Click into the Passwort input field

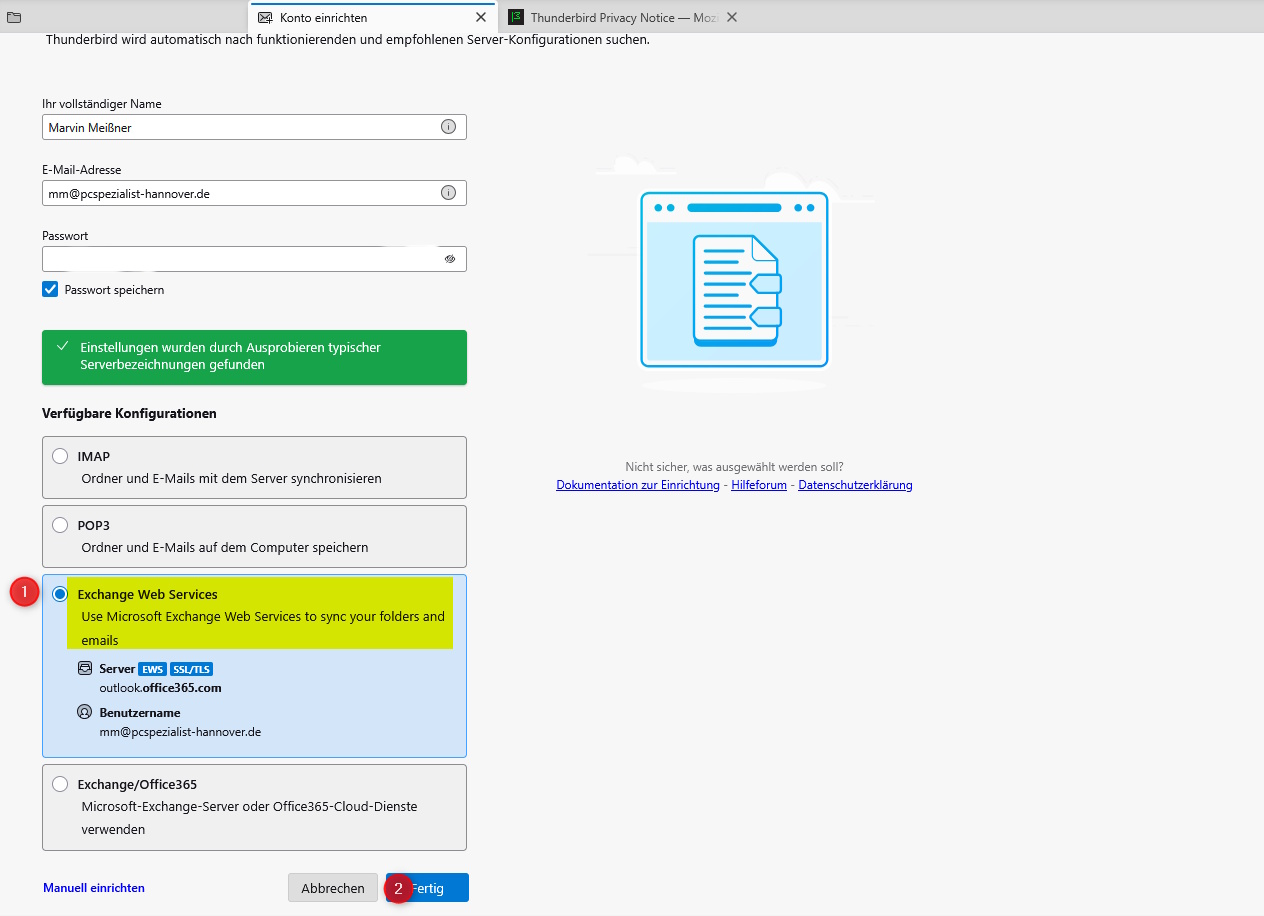pyautogui.click(x=240, y=259)
